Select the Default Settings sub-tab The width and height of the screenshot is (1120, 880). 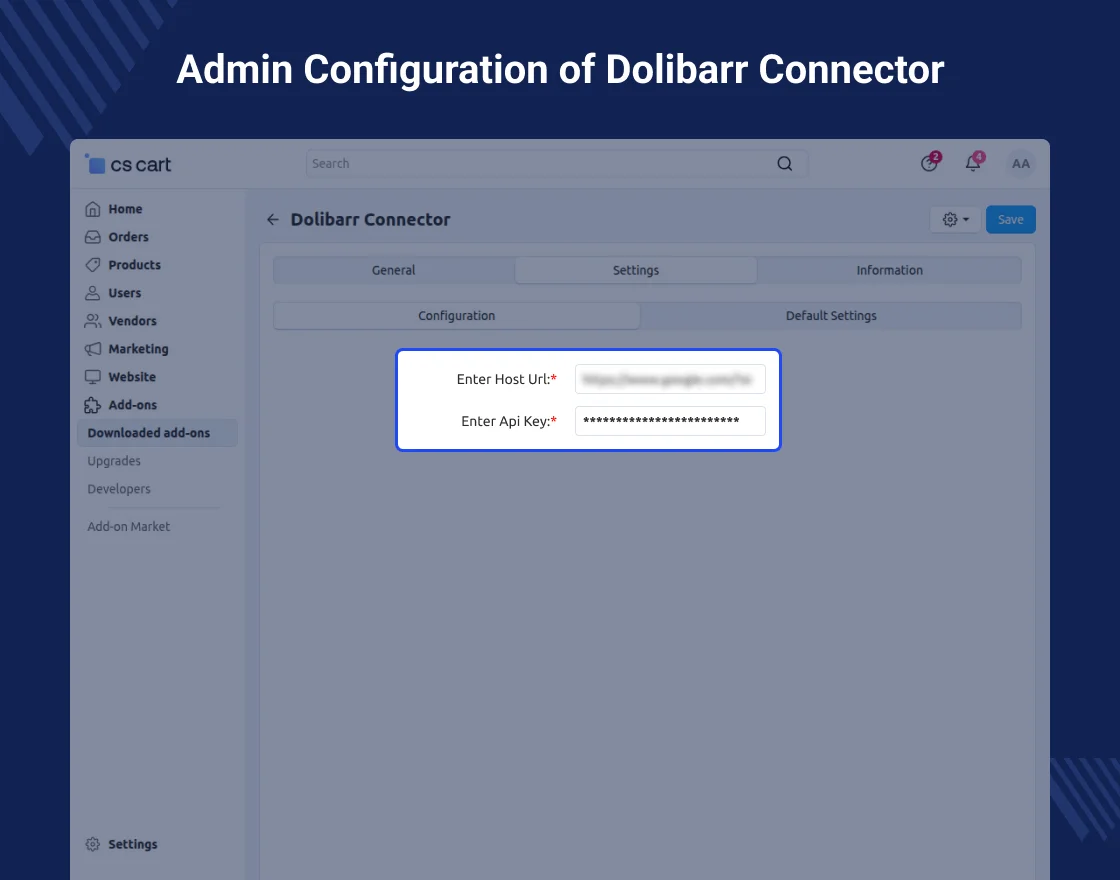831,316
